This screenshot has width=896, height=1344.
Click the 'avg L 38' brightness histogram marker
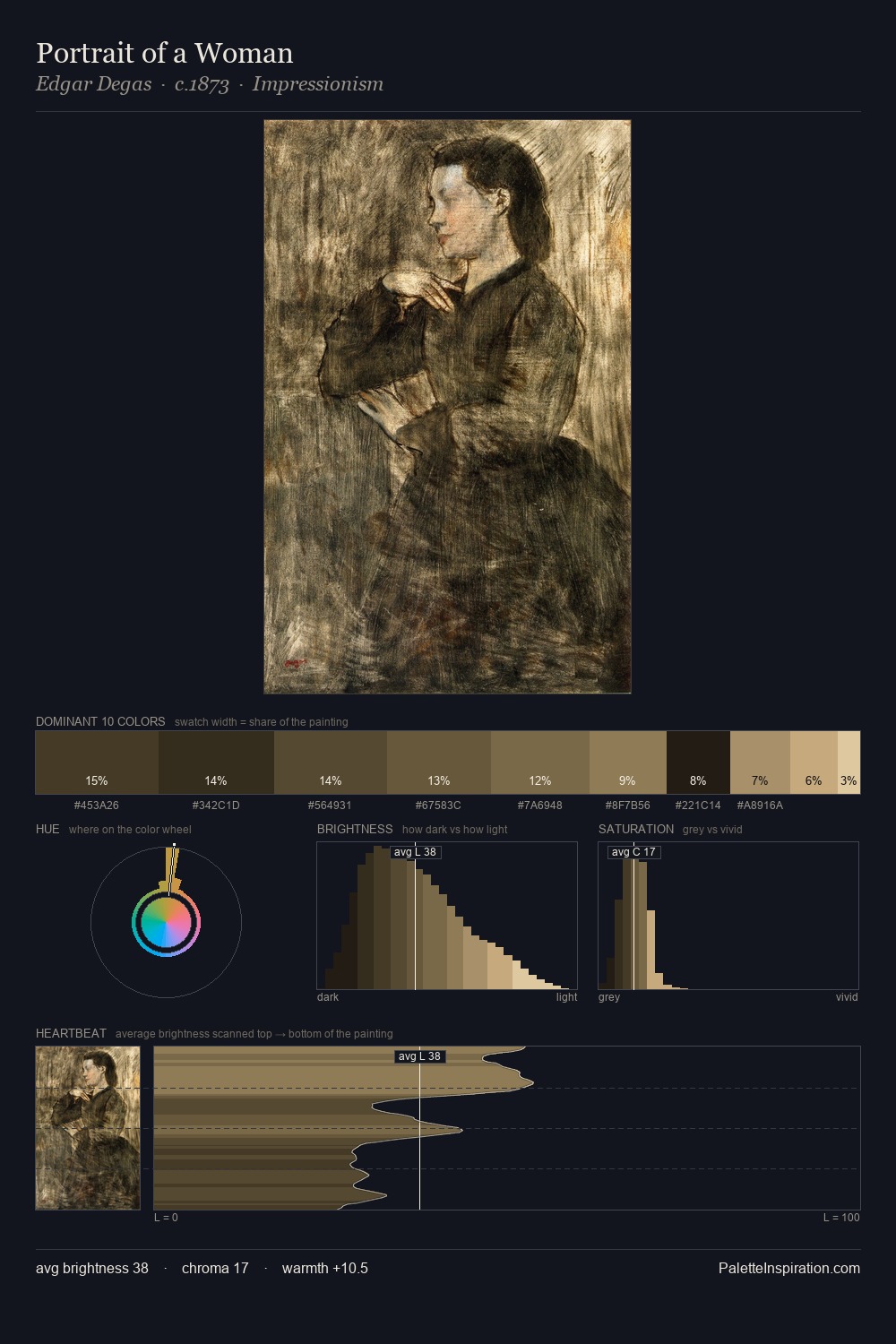point(415,852)
